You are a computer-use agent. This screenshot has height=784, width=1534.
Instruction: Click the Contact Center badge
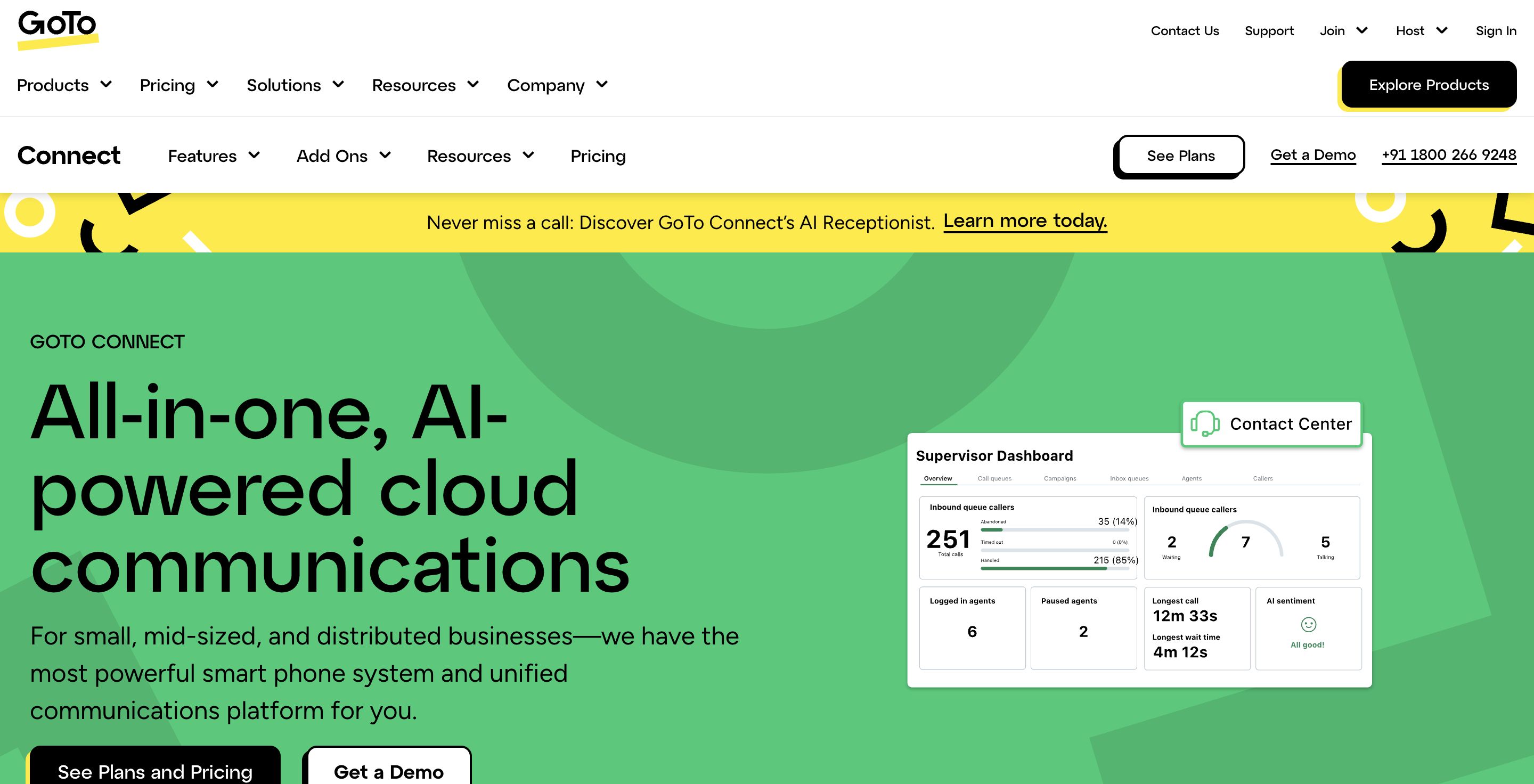(x=1271, y=424)
